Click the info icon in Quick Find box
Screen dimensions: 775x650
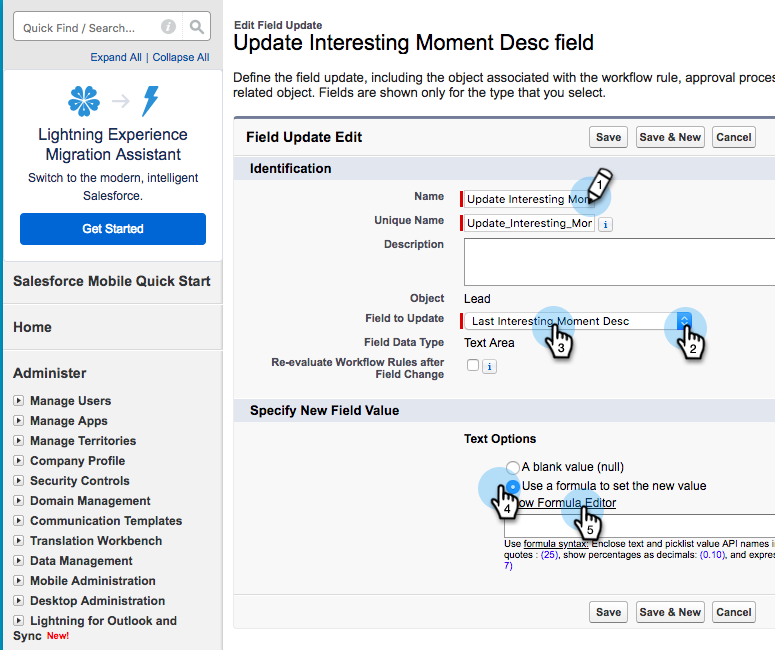168,27
